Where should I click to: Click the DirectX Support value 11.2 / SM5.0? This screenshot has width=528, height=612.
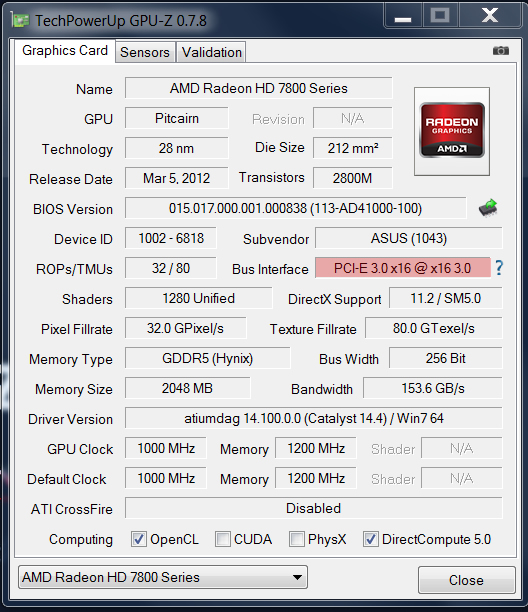(446, 298)
